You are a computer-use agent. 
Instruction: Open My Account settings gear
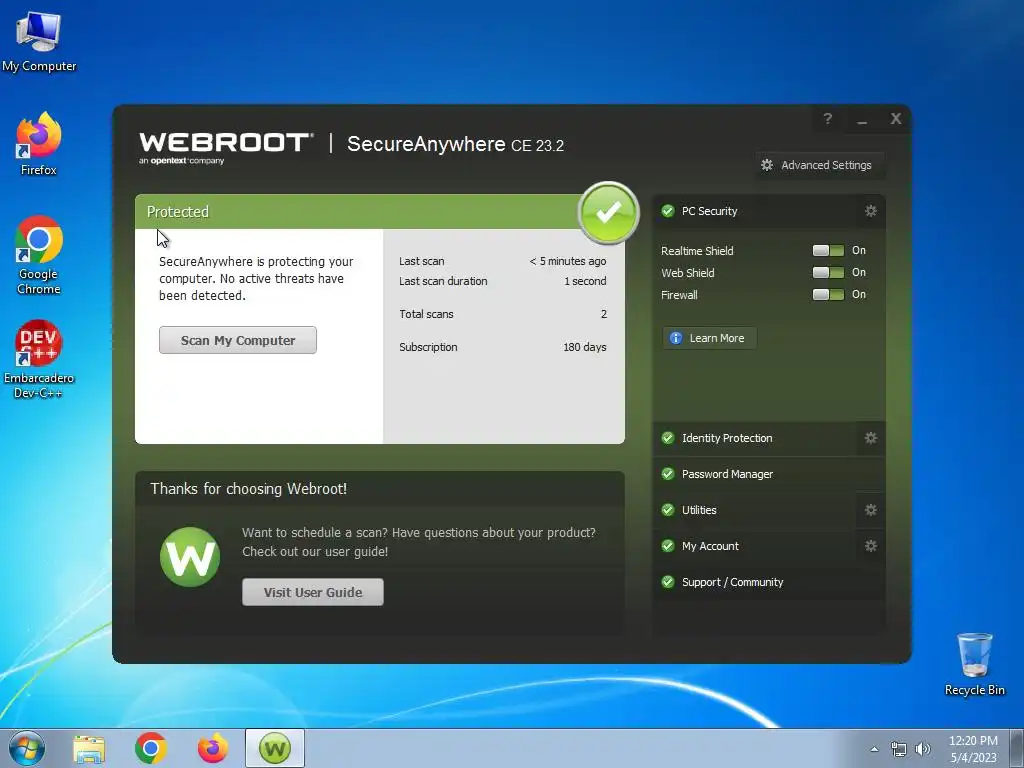pos(871,546)
